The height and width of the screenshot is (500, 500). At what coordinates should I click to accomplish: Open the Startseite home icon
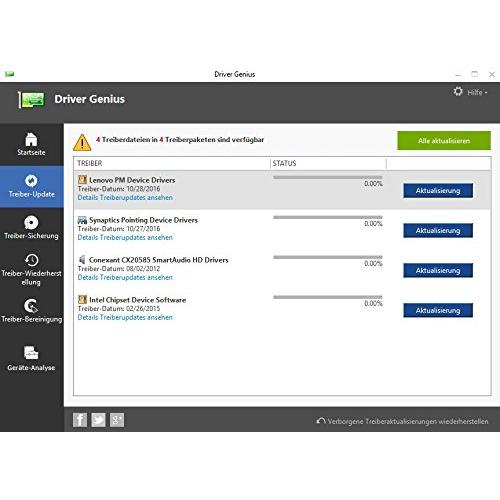coord(31,144)
